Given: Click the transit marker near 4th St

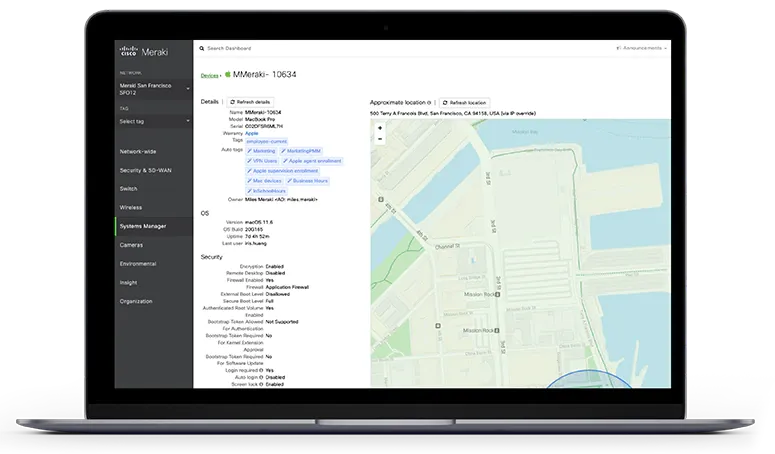Looking at the screenshot, I should [381, 200].
